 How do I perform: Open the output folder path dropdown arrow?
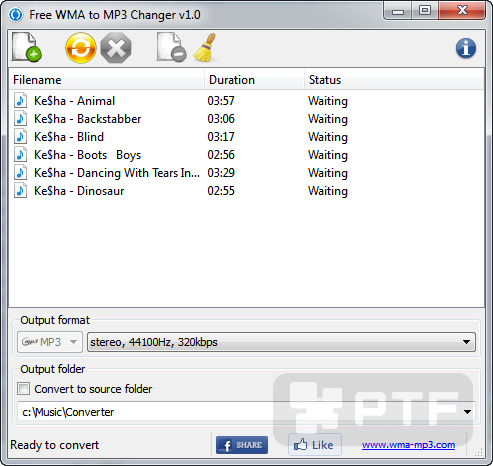click(x=467, y=412)
